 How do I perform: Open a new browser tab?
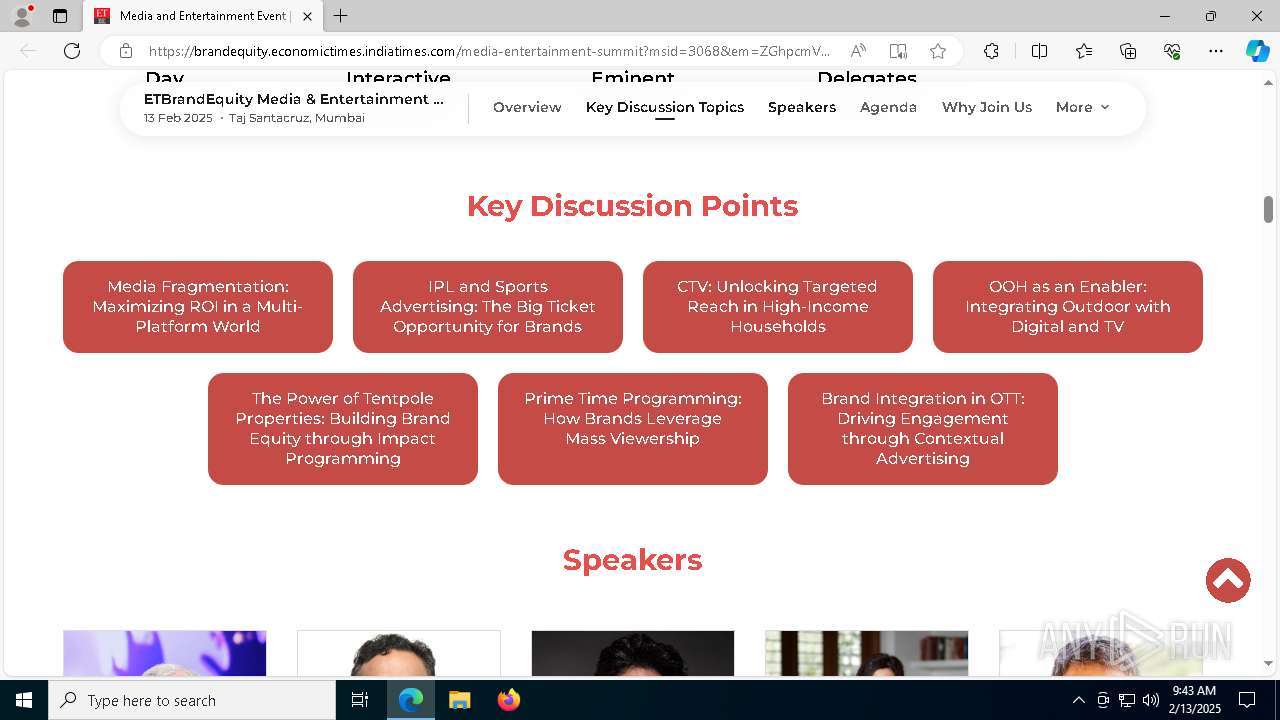coord(340,16)
